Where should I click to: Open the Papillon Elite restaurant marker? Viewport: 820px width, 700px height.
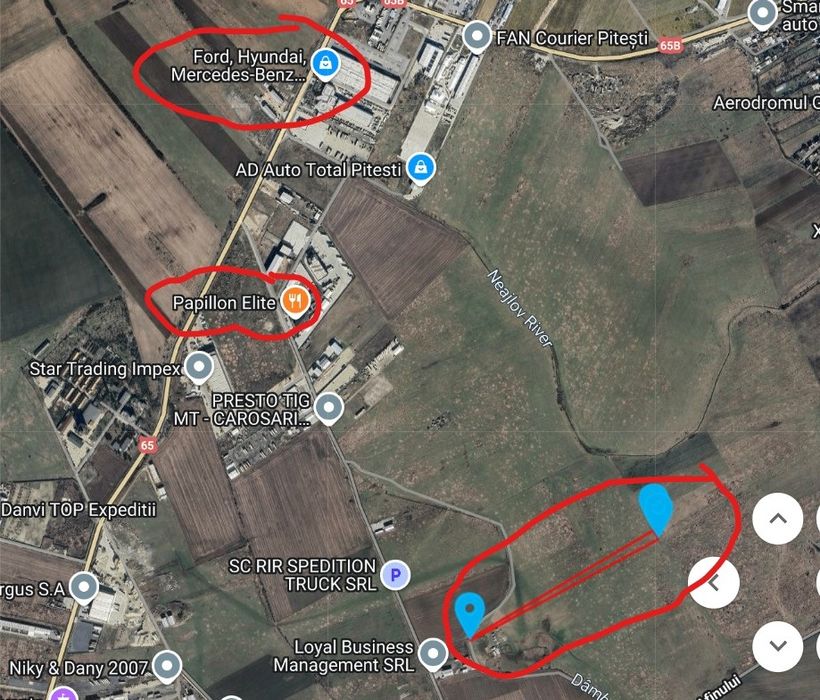pos(295,302)
